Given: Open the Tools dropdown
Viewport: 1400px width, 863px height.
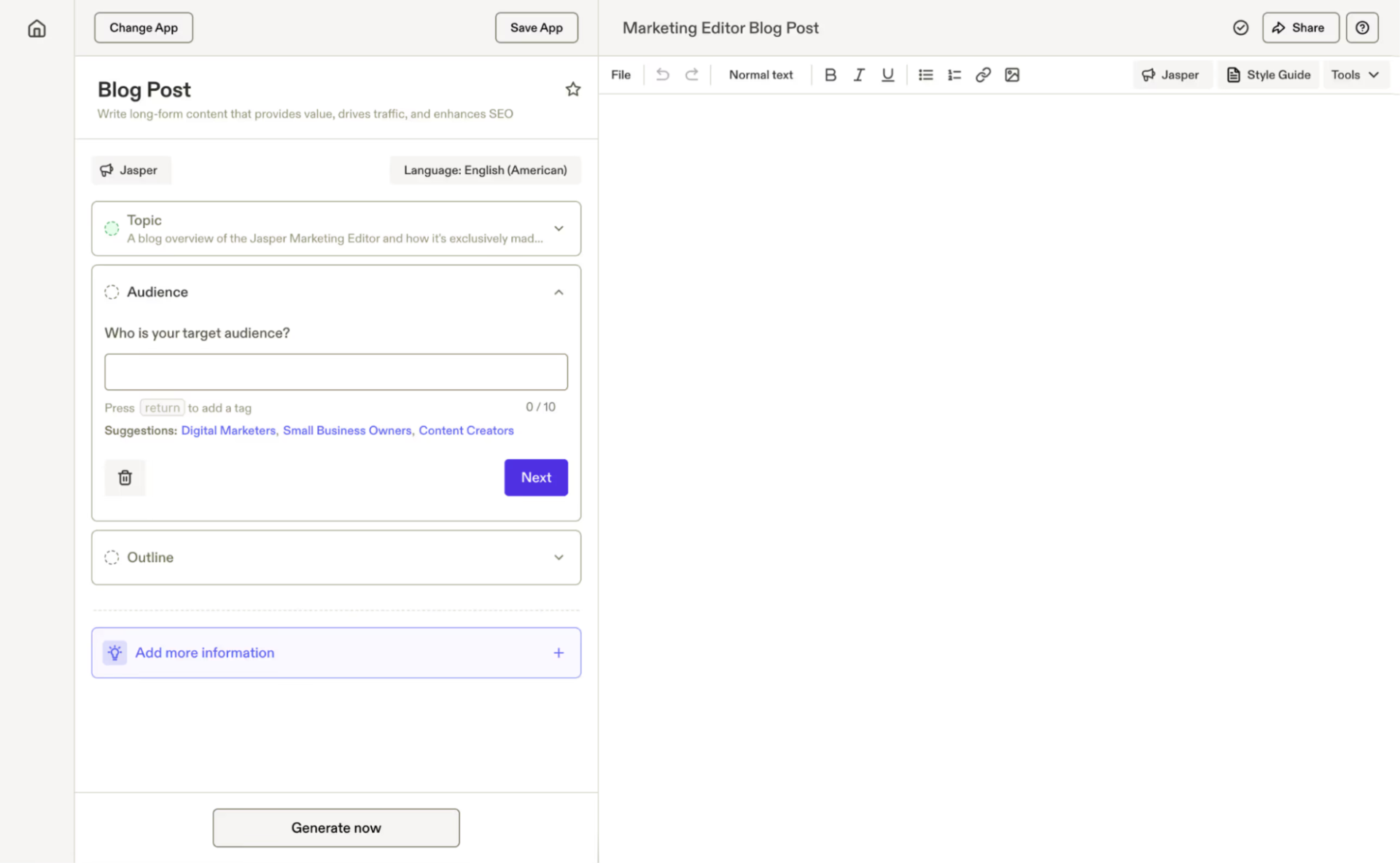Looking at the screenshot, I should [1355, 75].
